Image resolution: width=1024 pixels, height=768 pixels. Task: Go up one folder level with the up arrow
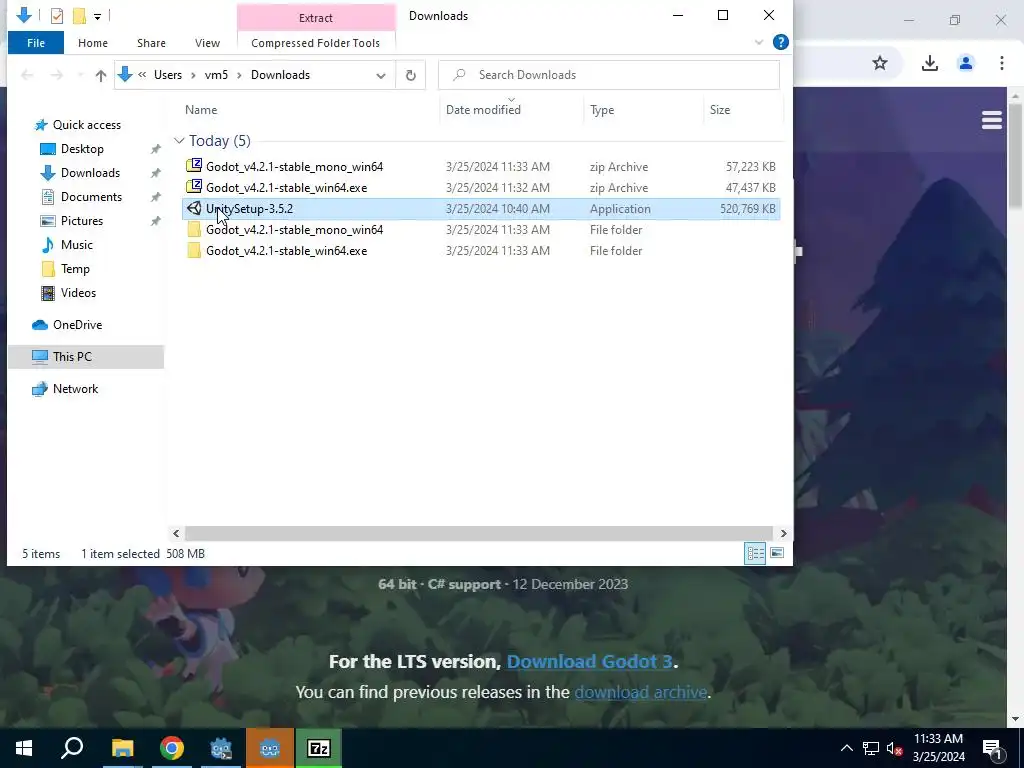pos(101,75)
